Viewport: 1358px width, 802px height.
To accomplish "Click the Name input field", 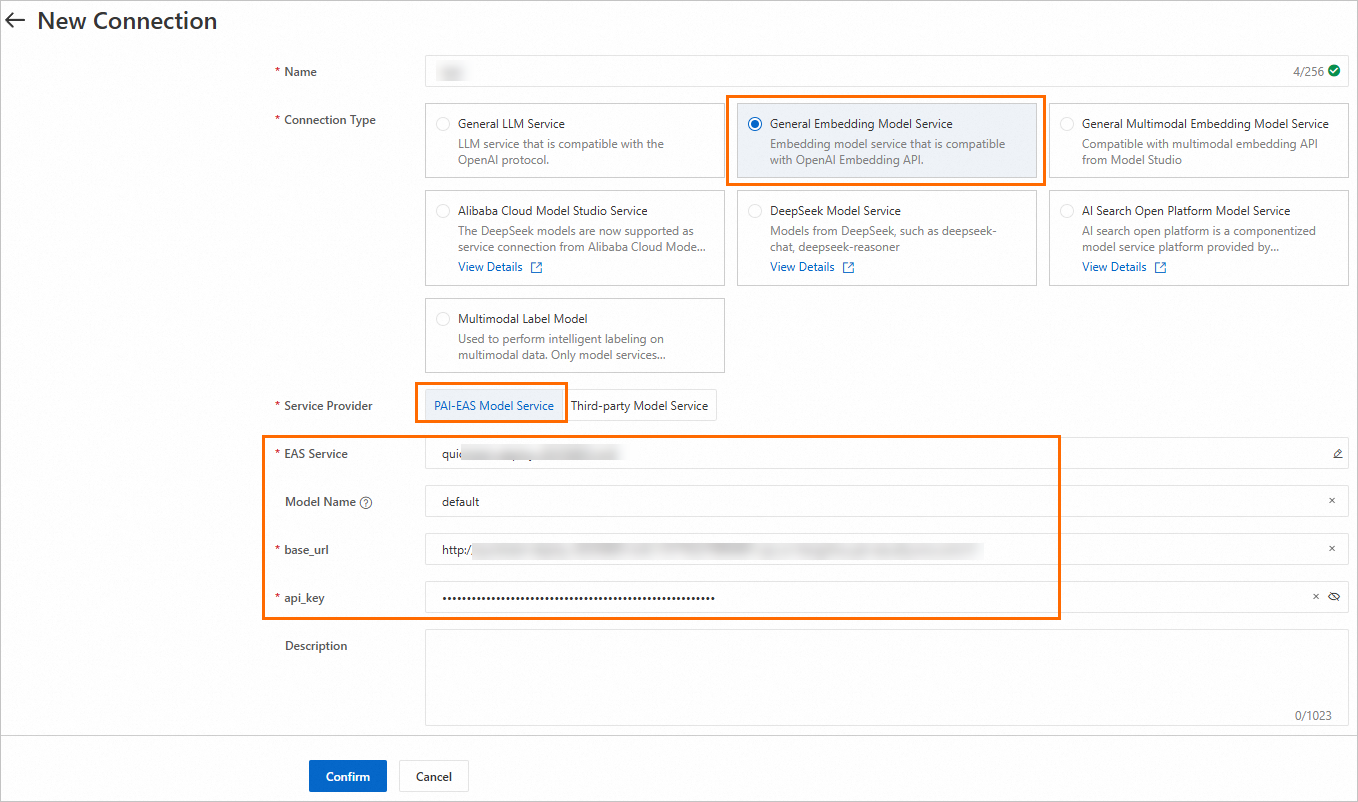I will point(850,72).
